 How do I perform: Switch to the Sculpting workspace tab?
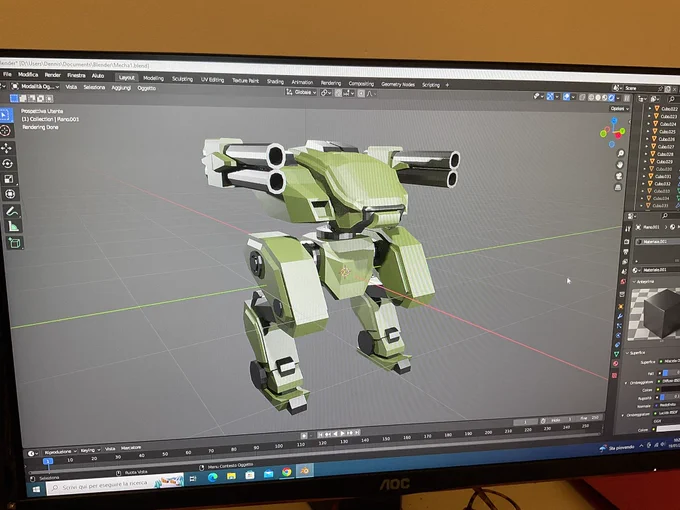(x=182, y=79)
